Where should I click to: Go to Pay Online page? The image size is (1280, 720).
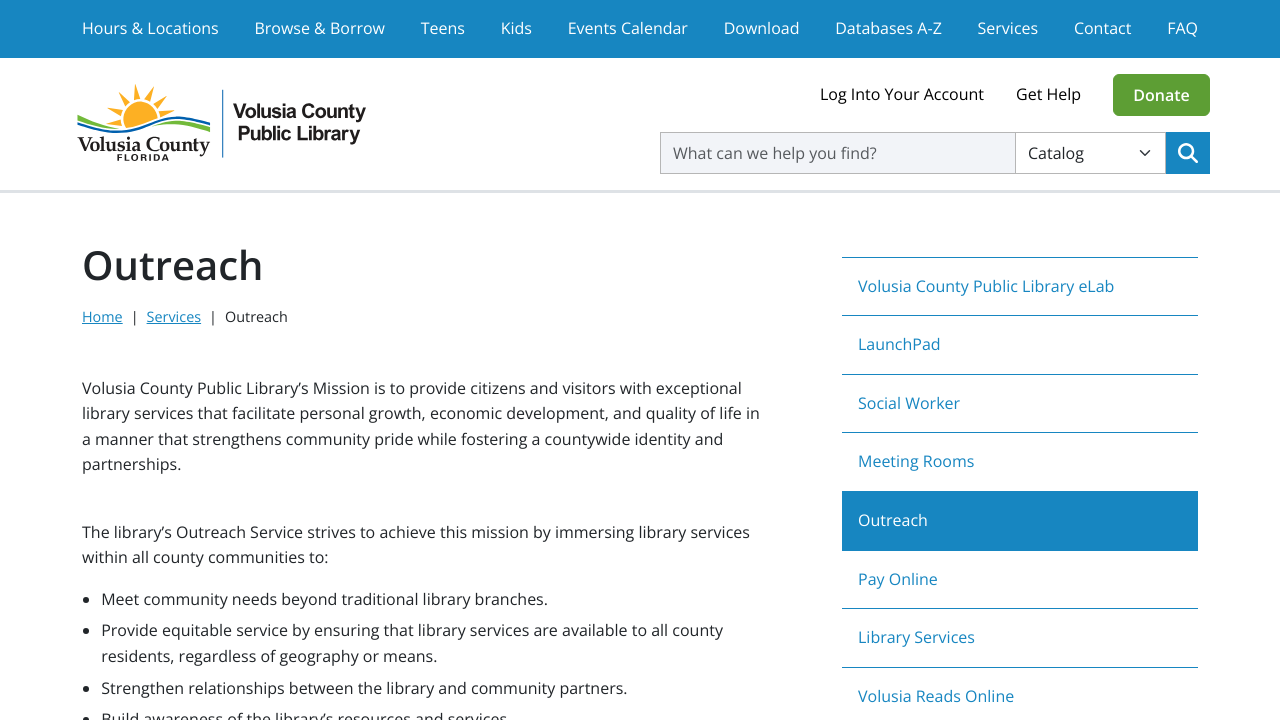(x=897, y=578)
